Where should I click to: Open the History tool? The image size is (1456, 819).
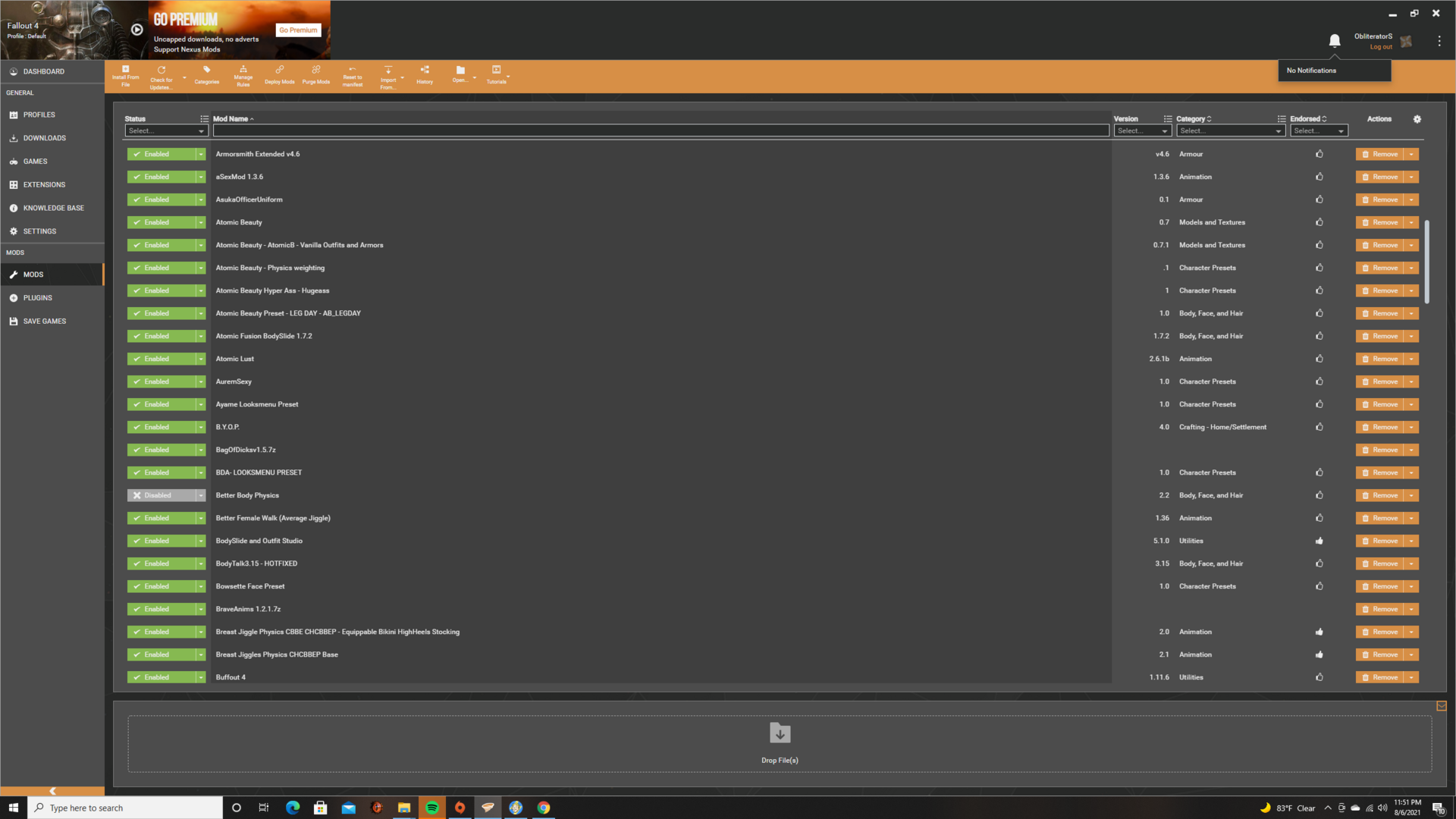(425, 76)
